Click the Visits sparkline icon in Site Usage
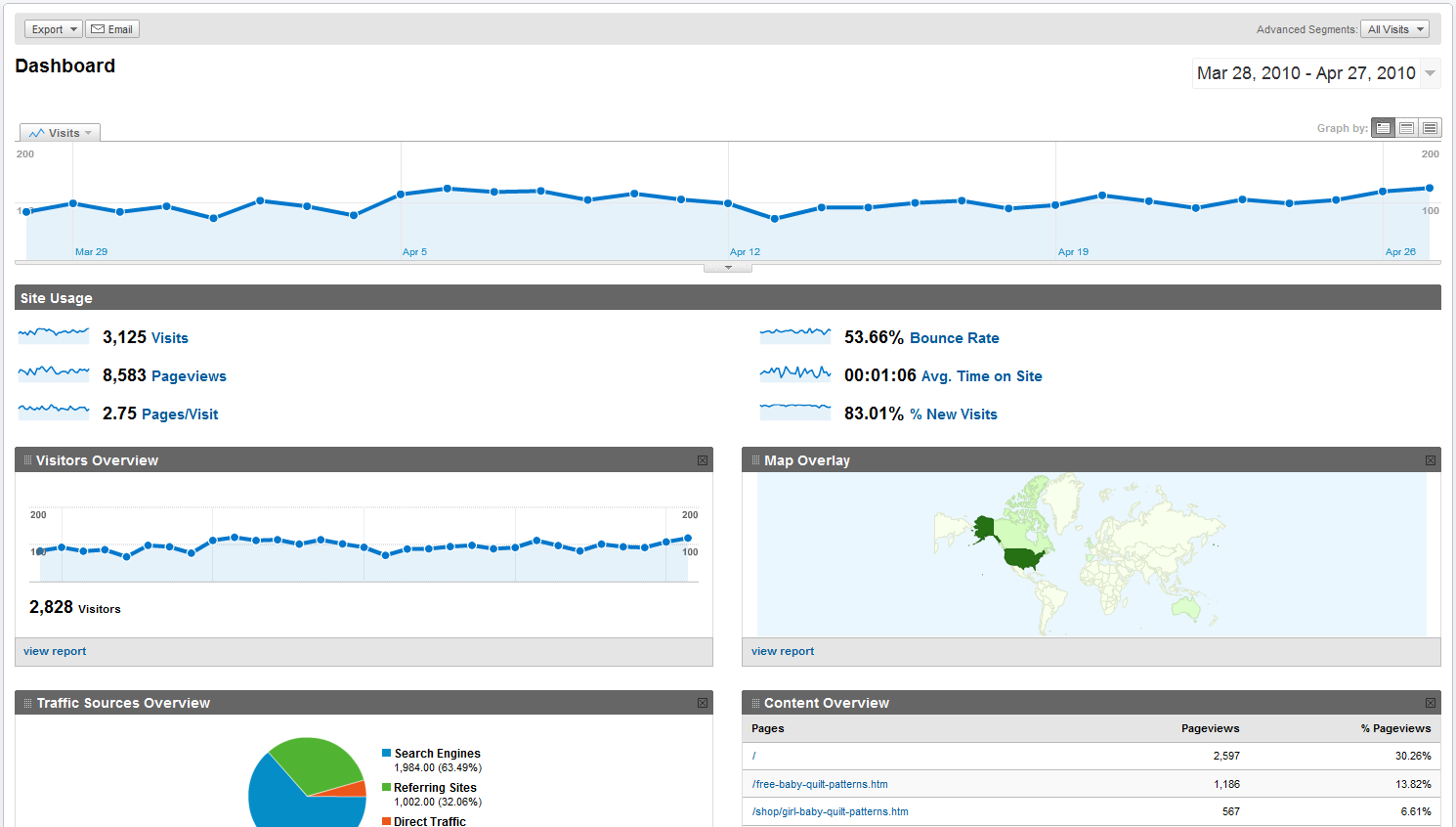The width and height of the screenshot is (1456, 827). (54, 336)
